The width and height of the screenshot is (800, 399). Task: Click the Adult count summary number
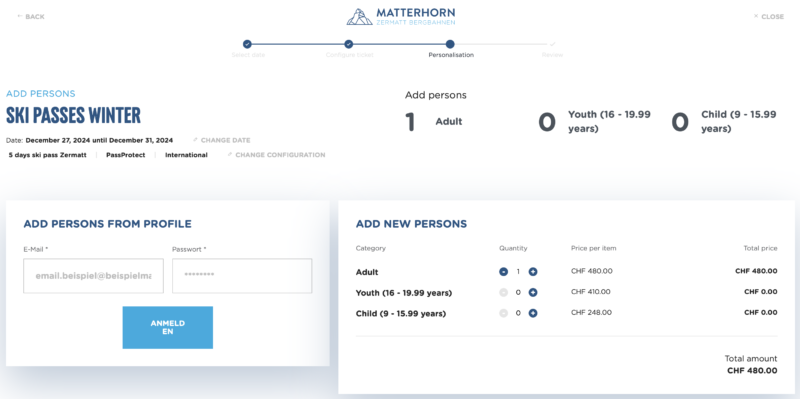coord(410,122)
